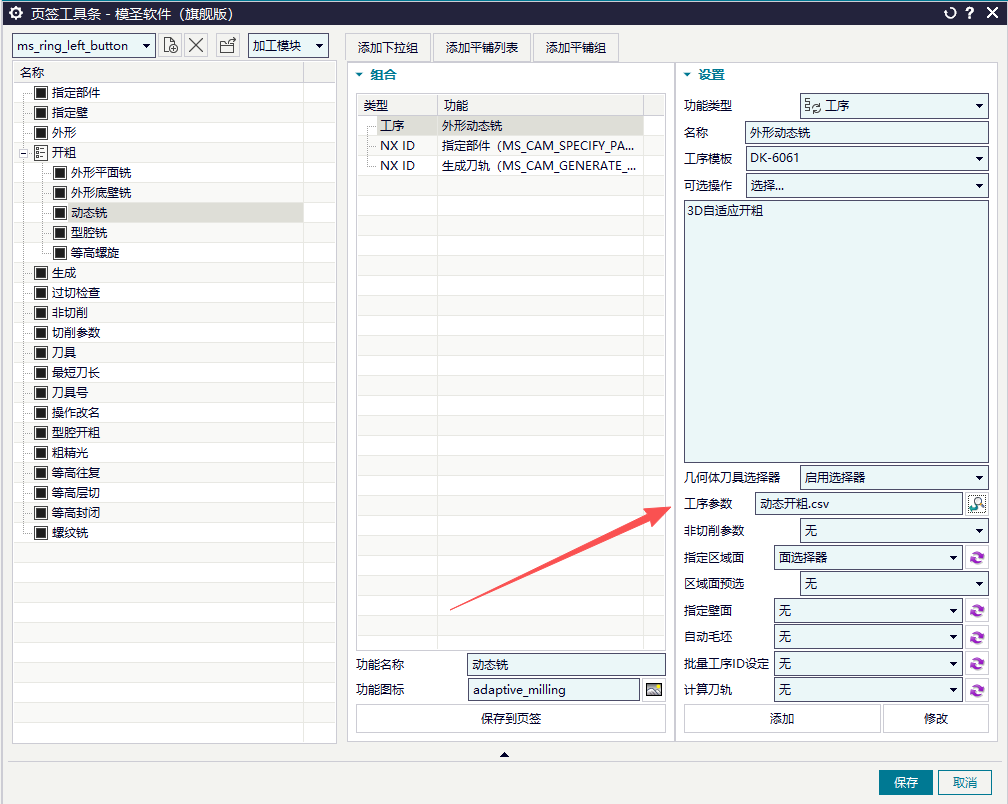
Task: Select 等高封闭 in the tree
Action: click(x=76, y=513)
